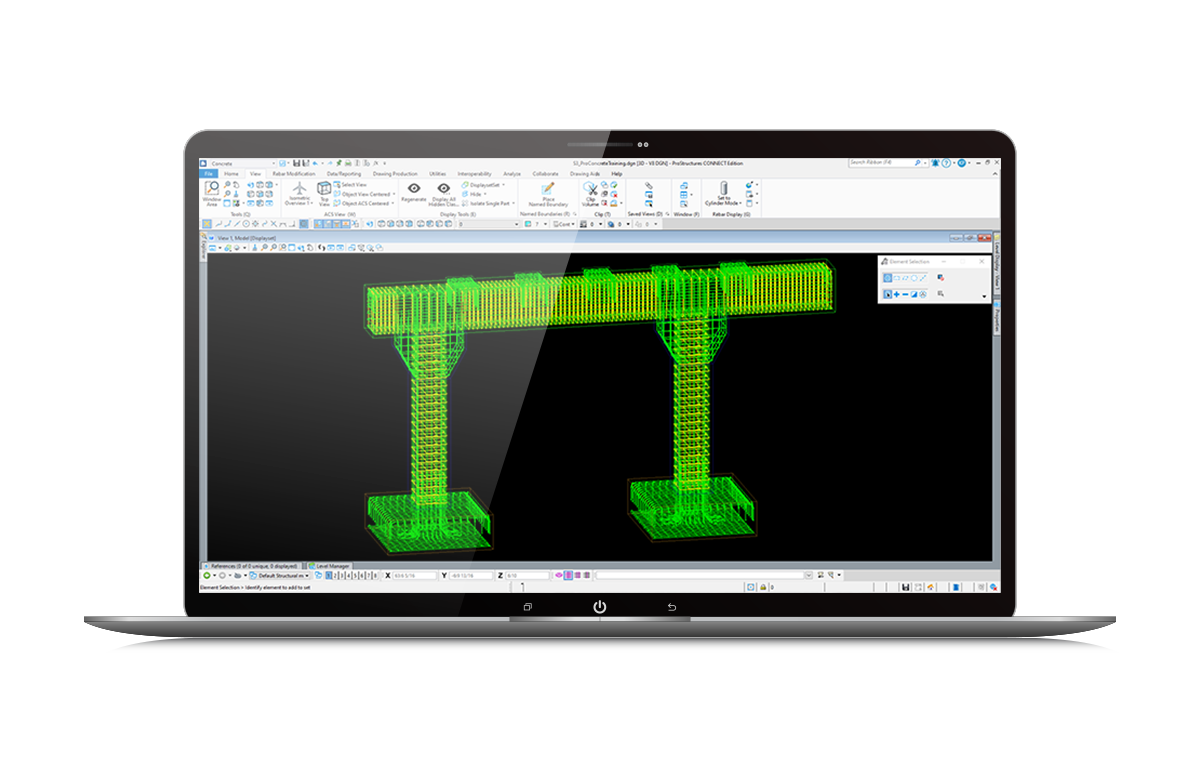Toggle the lock icon in the status bar

click(763, 585)
